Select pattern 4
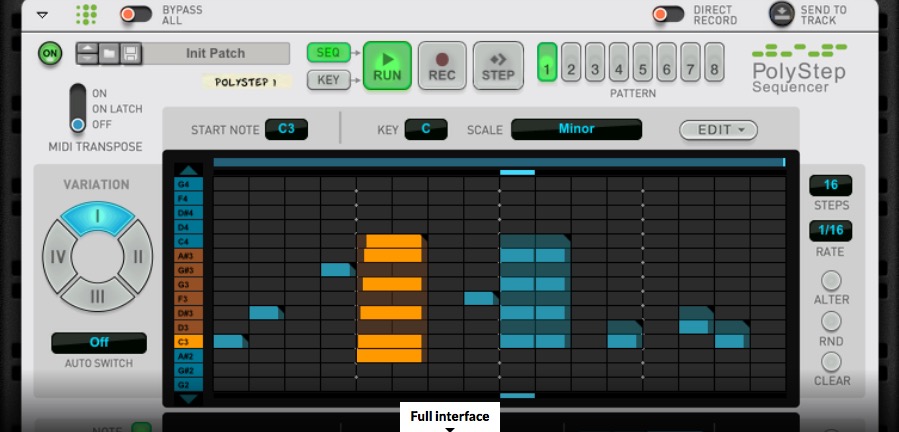The width and height of the screenshot is (899, 432). pos(619,62)
